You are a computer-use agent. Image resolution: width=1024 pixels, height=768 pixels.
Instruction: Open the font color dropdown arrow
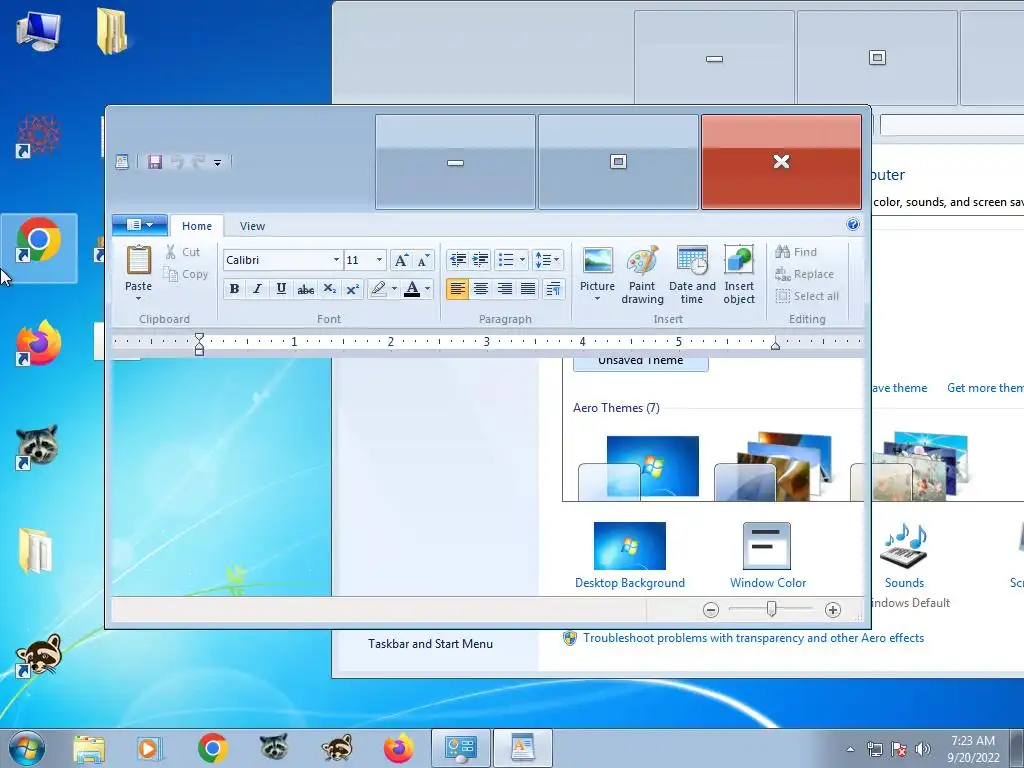click(428, 289)
